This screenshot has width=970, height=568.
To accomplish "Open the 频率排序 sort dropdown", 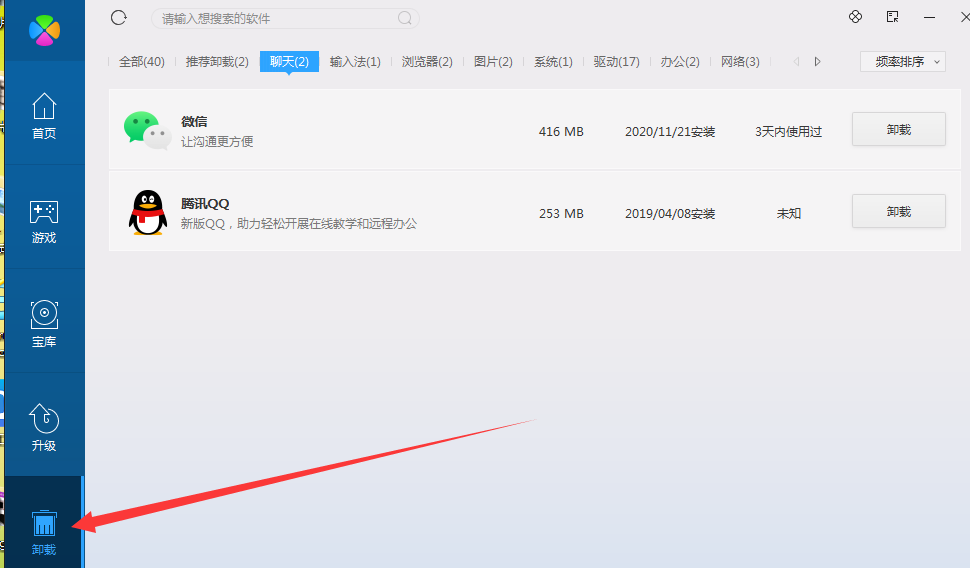I will click(x=903, y=61).
